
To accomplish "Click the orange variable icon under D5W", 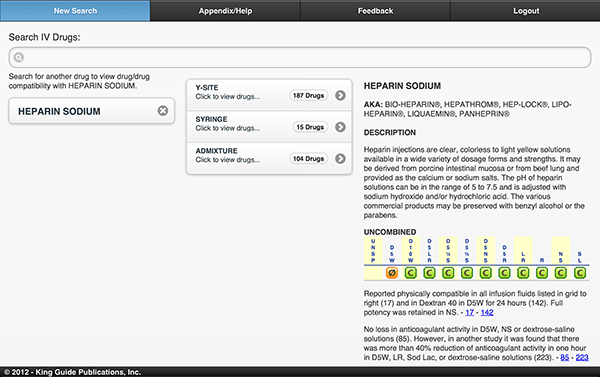I will coord(391,273).
